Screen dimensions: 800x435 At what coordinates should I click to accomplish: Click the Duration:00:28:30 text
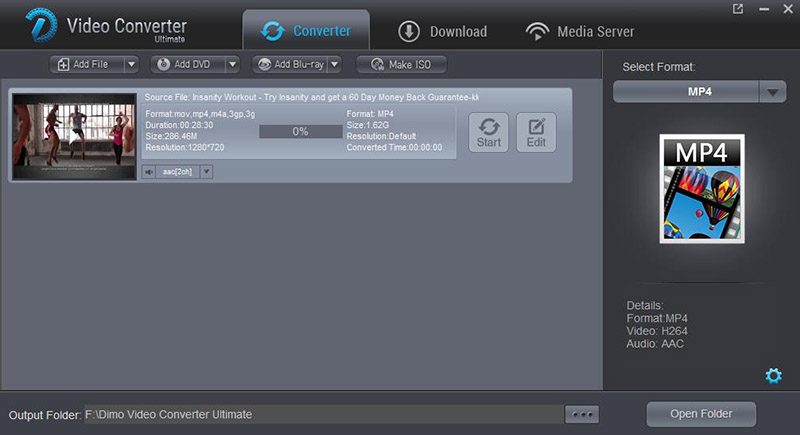coord(179,125)
